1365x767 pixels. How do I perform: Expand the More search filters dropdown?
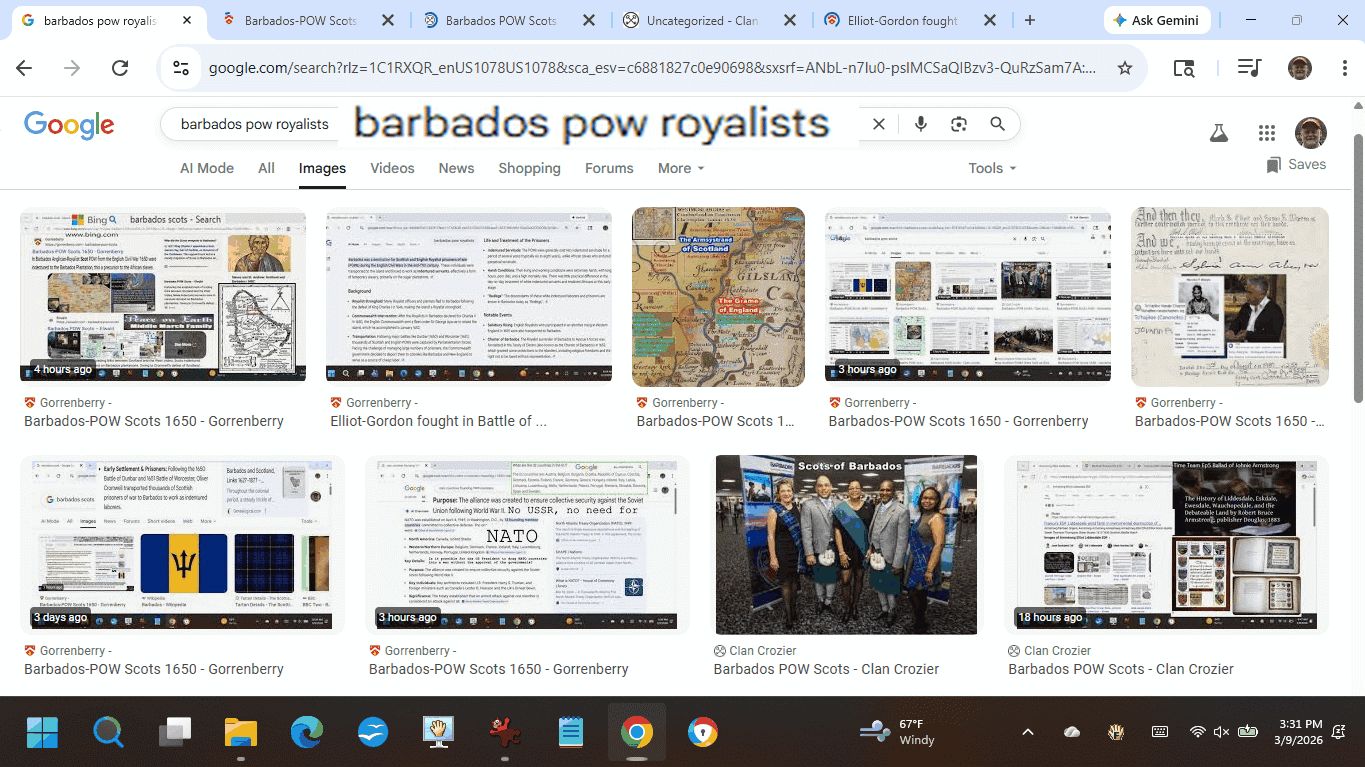coord(680,168)
